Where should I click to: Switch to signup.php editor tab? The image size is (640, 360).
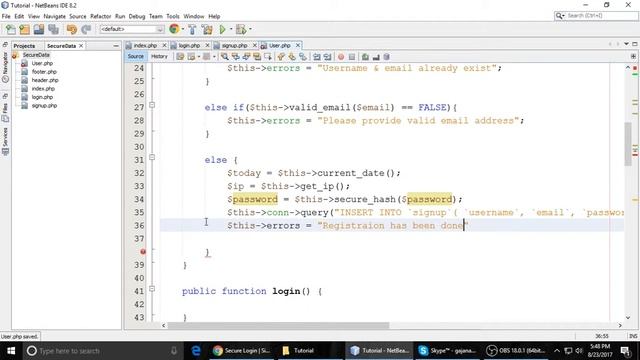pyautogui.click(x=234, y=45)
